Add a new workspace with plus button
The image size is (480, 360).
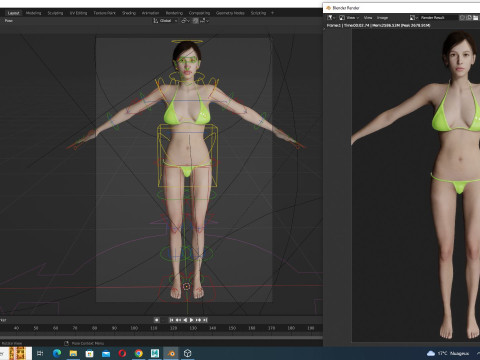(x=272, y=13)
